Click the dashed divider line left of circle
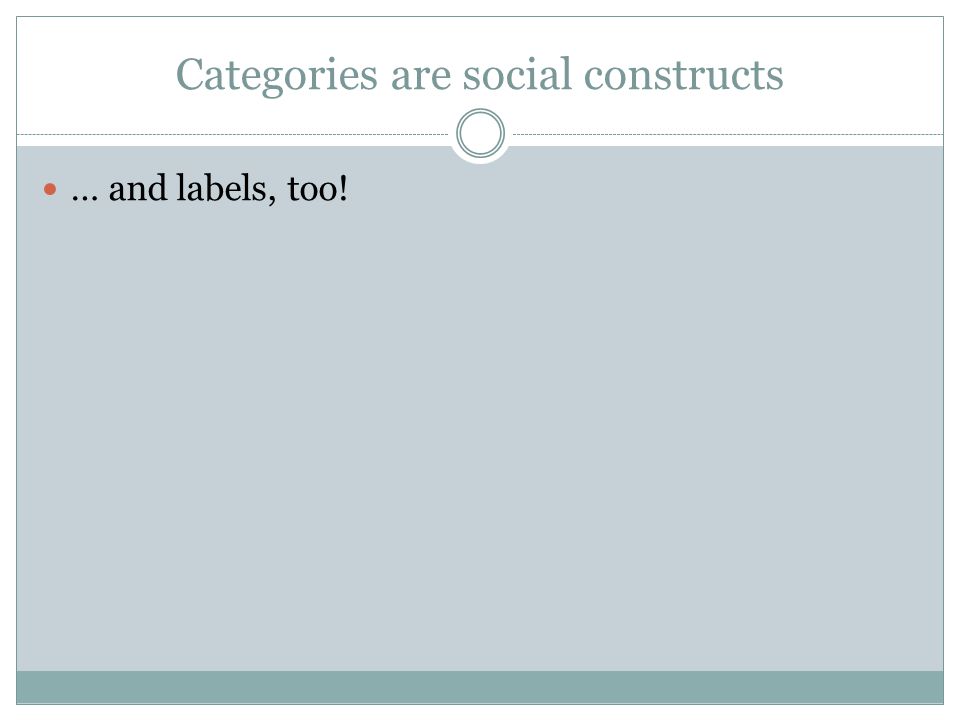 (233, 134)
